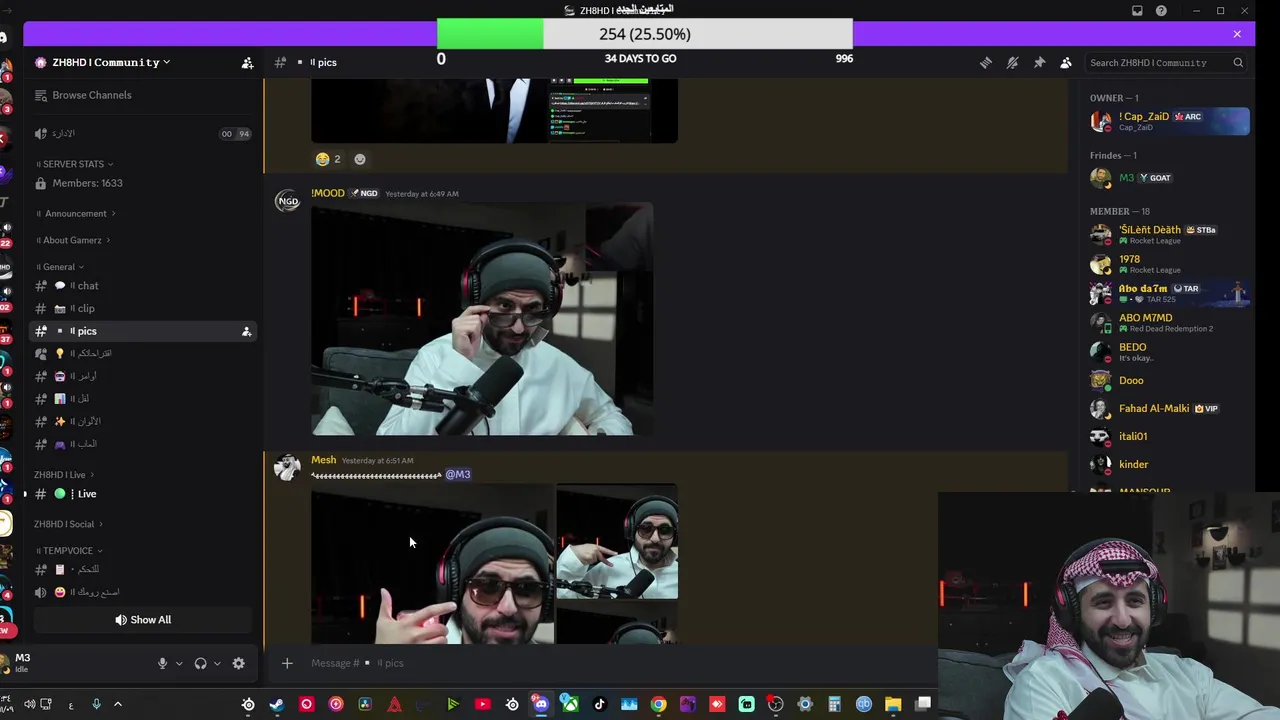Open the Live channel
The height and width of the screenshot is (720, 1280).
(x=142, y=494)
